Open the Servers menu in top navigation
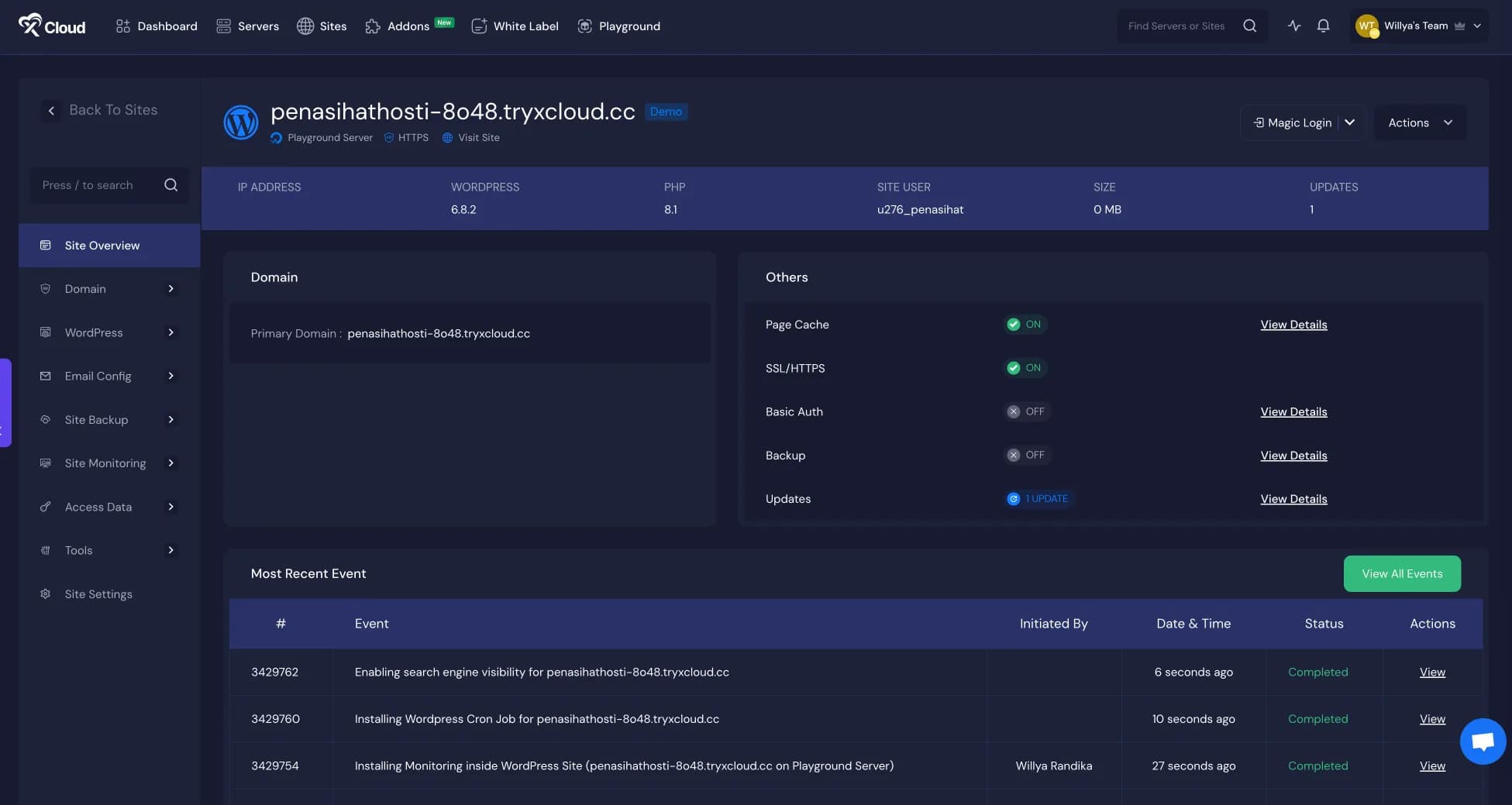The image size is (1512, 805). coord(247,26)
